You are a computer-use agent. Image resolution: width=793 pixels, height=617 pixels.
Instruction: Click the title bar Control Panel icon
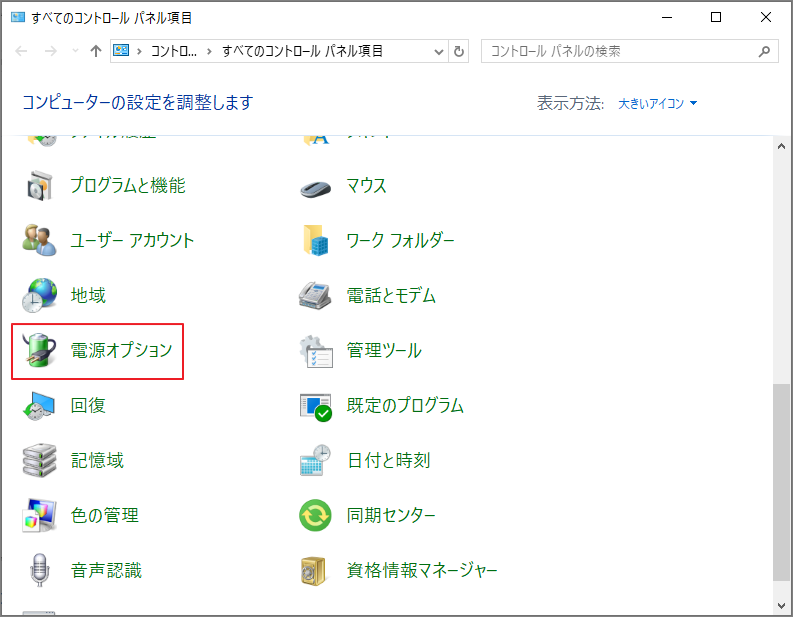pos(18,17)
